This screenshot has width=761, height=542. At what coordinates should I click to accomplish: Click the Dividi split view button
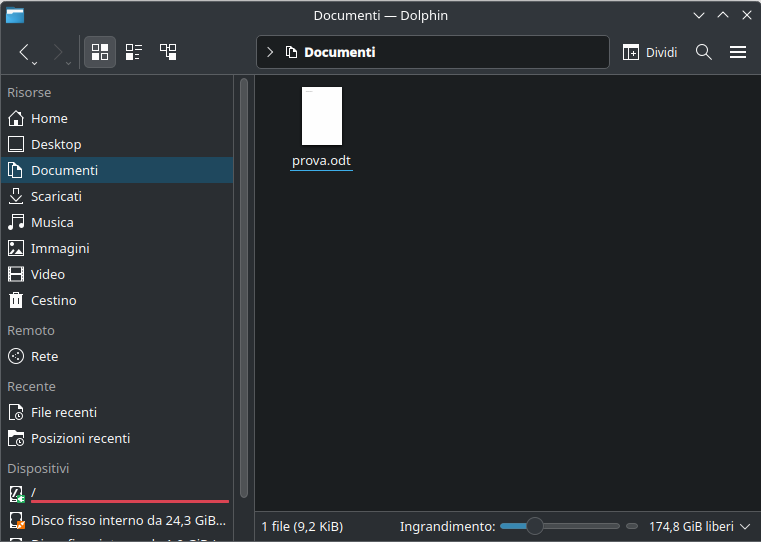(x=650, y=52)
